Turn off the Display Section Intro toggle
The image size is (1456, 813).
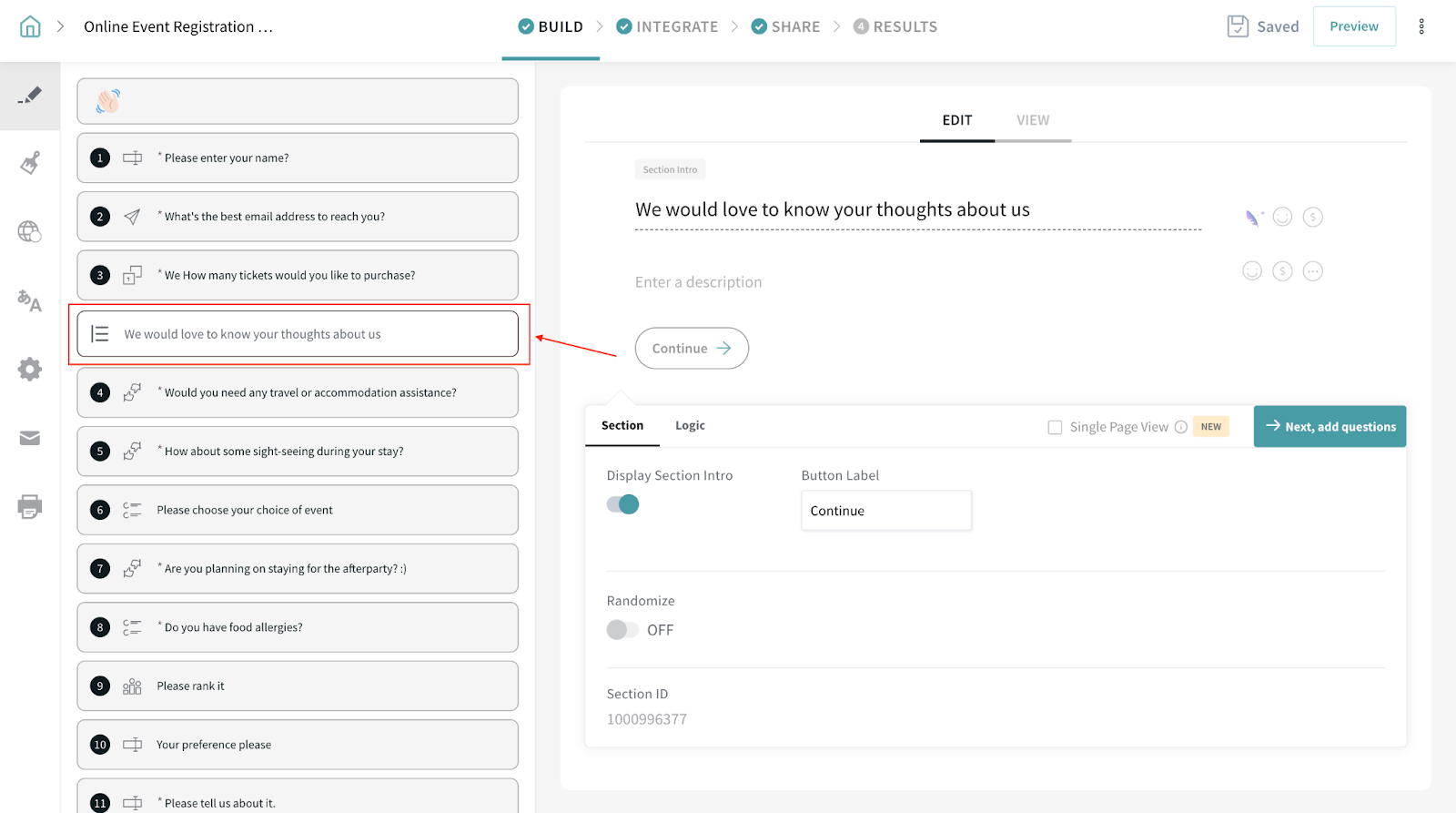click(x=623, y=504)
